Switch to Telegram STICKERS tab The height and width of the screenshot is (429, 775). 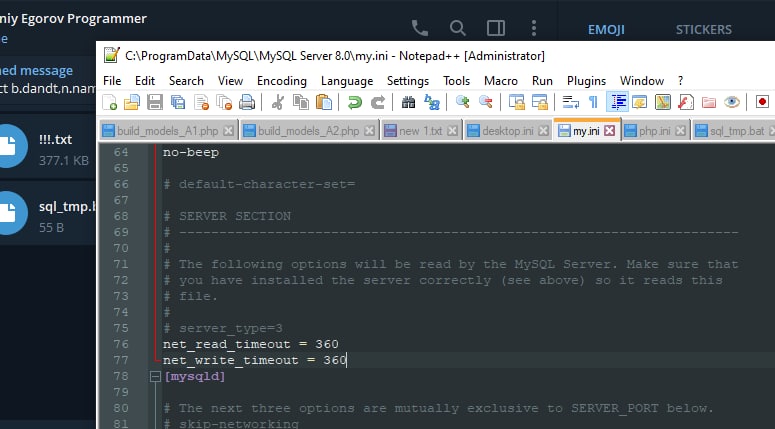click(704, 30)
